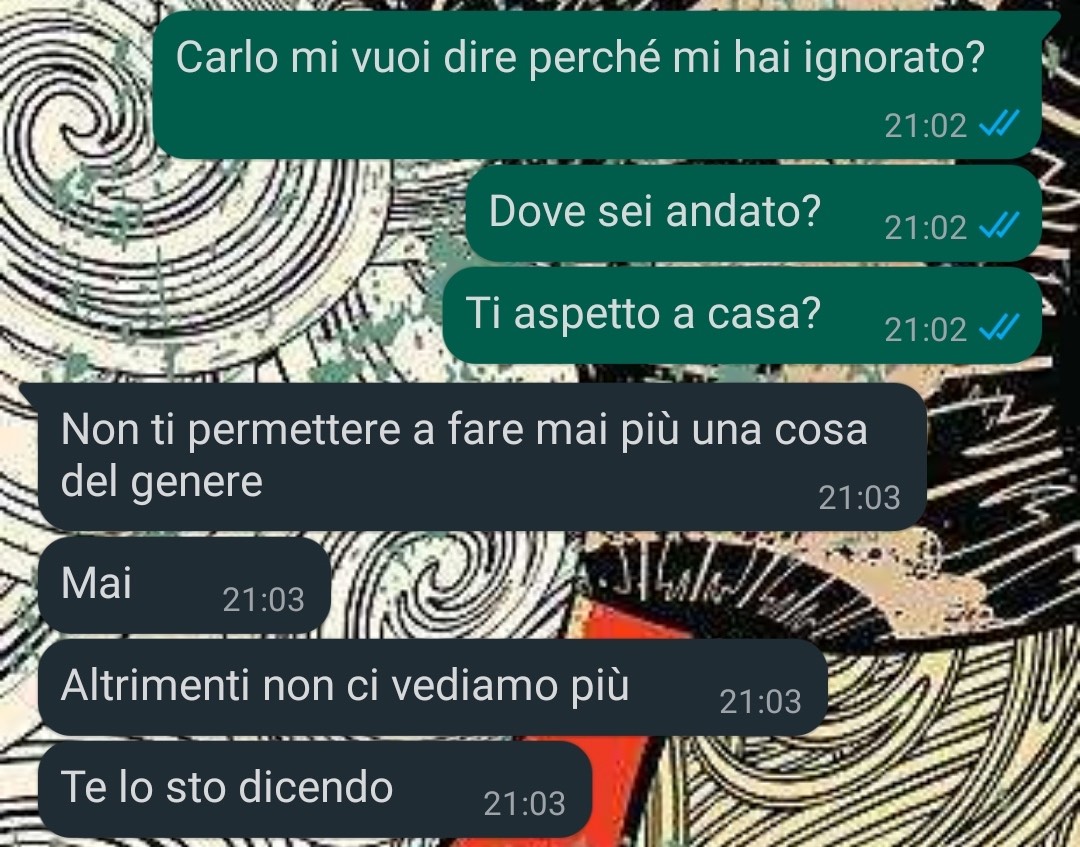Click the 21:02 timestamp next to "Dove sei andato?"
The image size is (1080, 847).
coord(925,228)
